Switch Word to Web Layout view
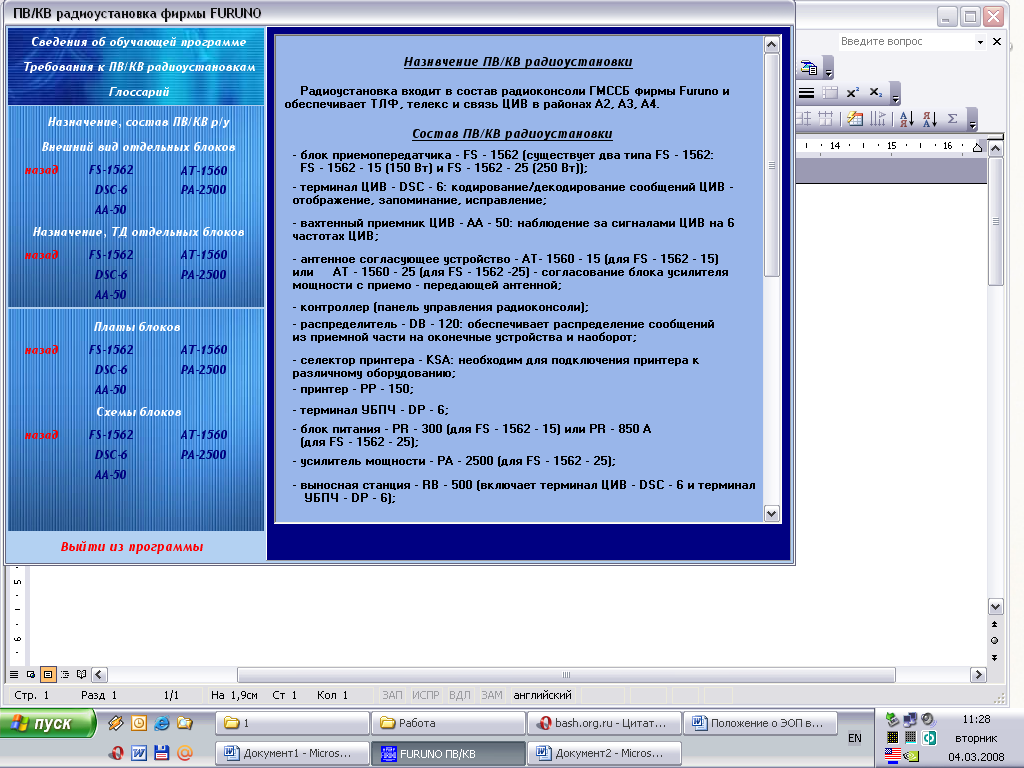 pos(31,675)
